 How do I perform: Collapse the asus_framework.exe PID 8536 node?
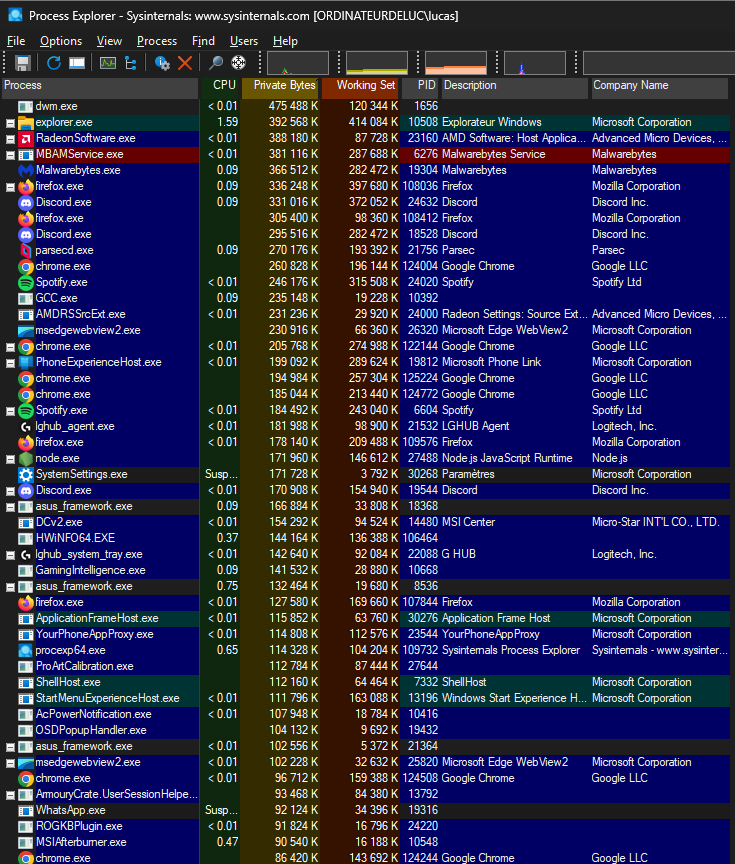click(x=10, y=587)
